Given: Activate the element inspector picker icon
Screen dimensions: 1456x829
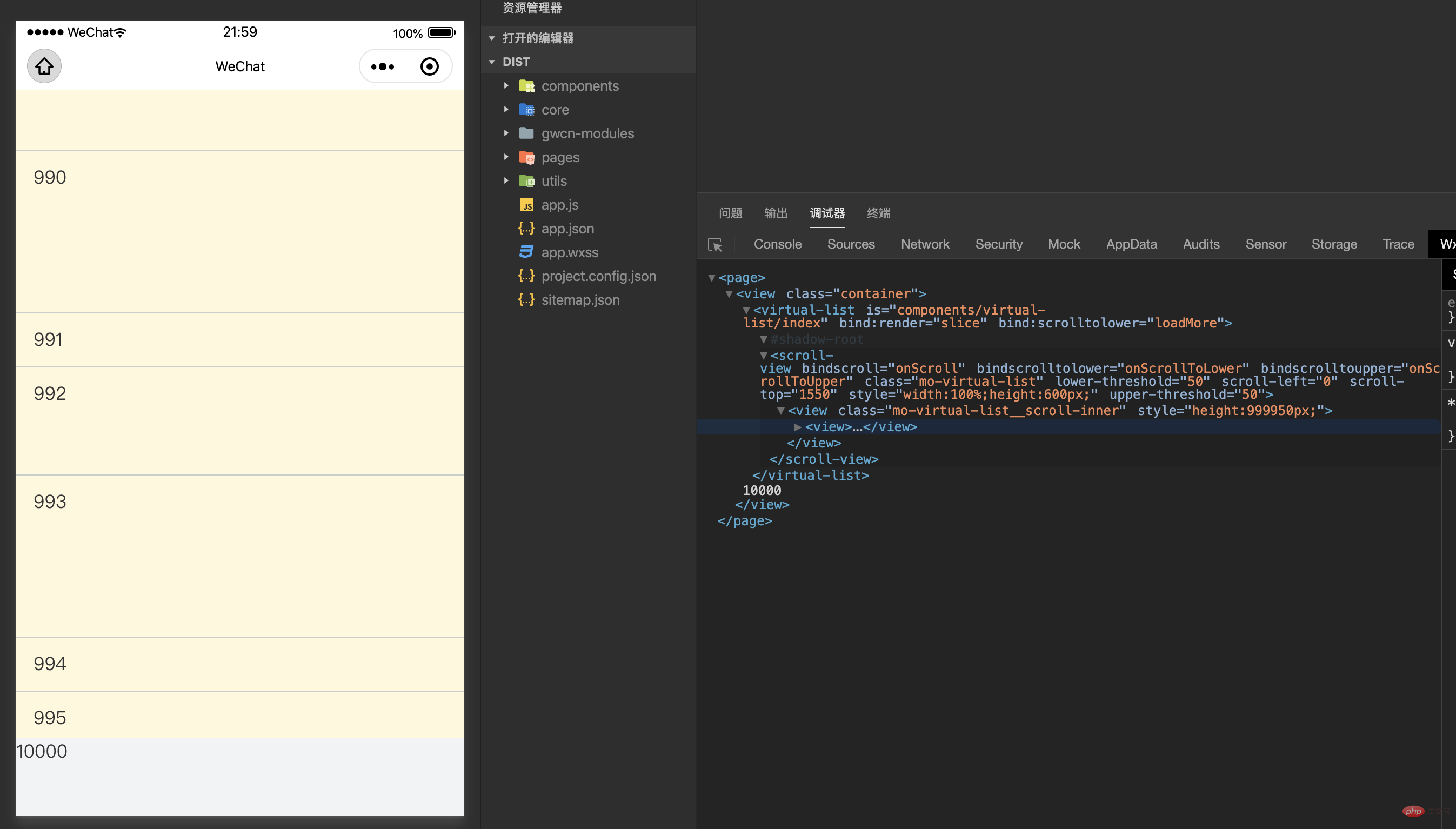Looking at the screenshot, I should point(714,244).
